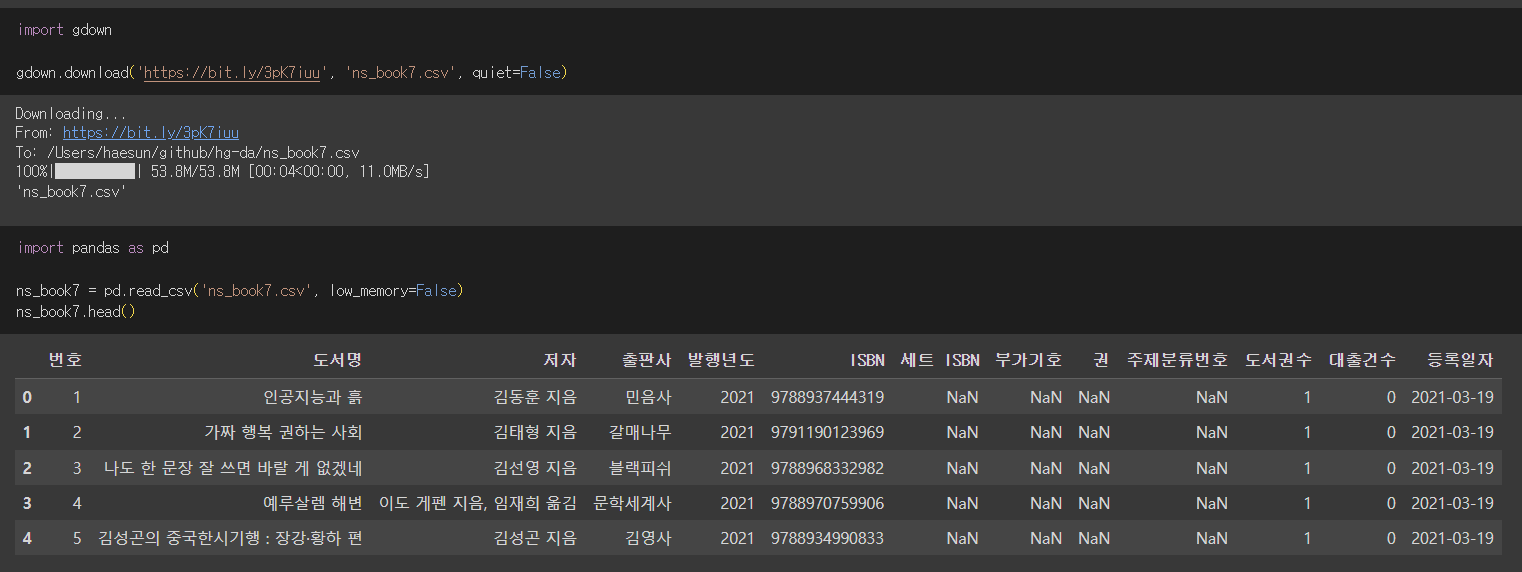Screen dimensions: 1522x572
Task: Click the 번호 column header
Action: pos(65,360)
